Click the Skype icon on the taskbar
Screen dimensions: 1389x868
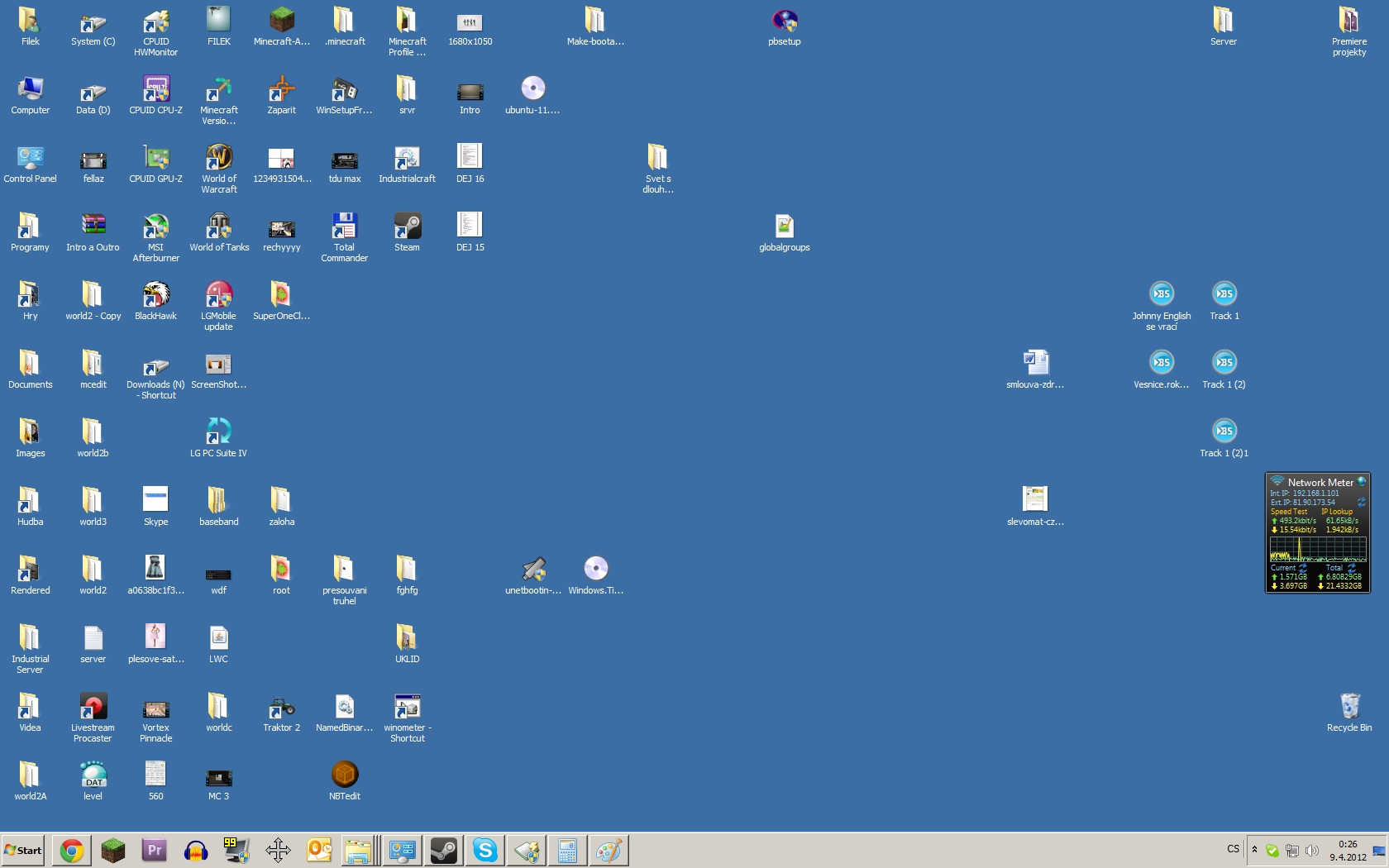point(485,850)
